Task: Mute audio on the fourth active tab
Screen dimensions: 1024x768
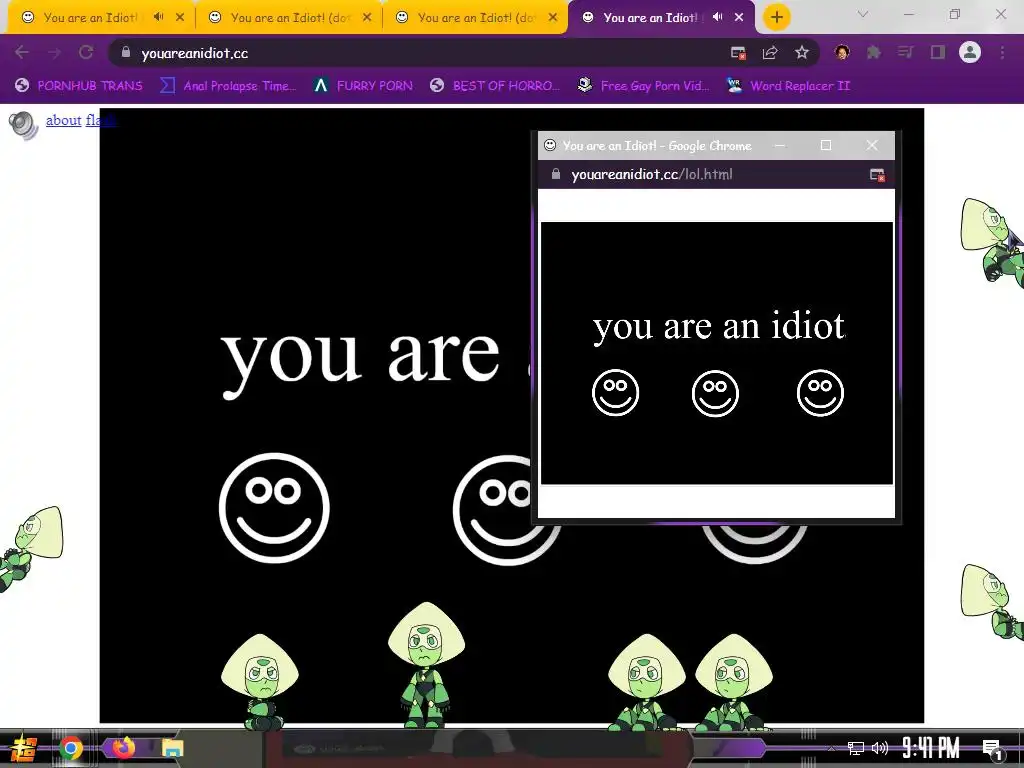Action: pos(718,17)
